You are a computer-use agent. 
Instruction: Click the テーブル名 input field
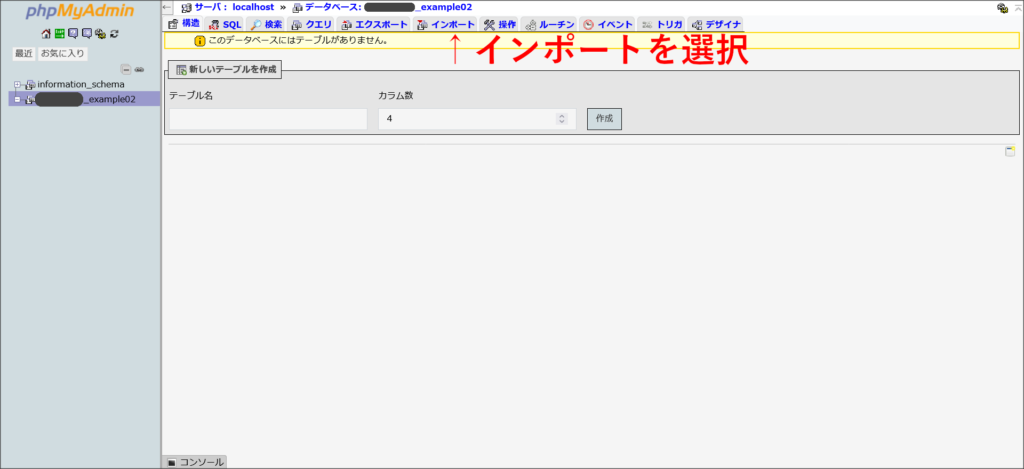268,119
